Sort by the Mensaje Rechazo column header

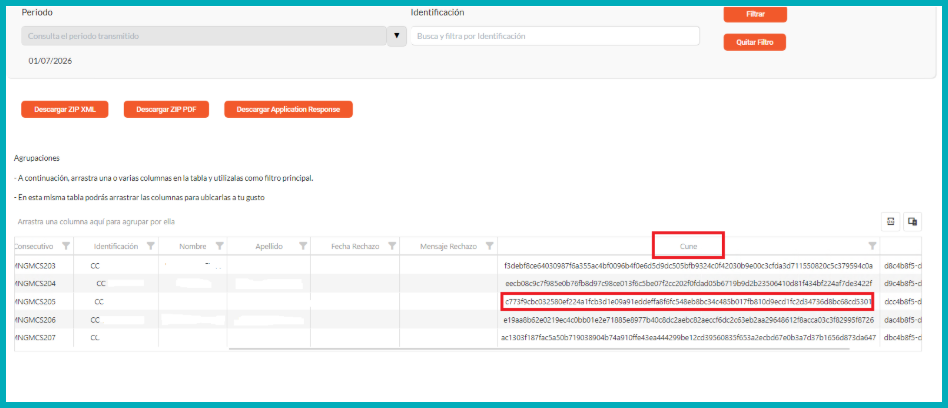(448, 247)
